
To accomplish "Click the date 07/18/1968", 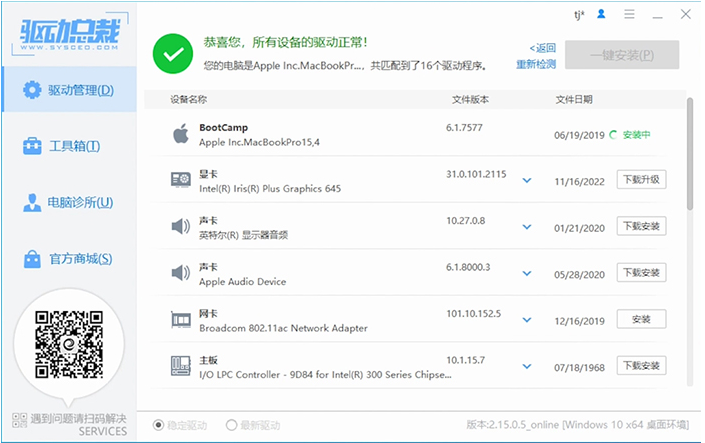I will coord(579,368).
